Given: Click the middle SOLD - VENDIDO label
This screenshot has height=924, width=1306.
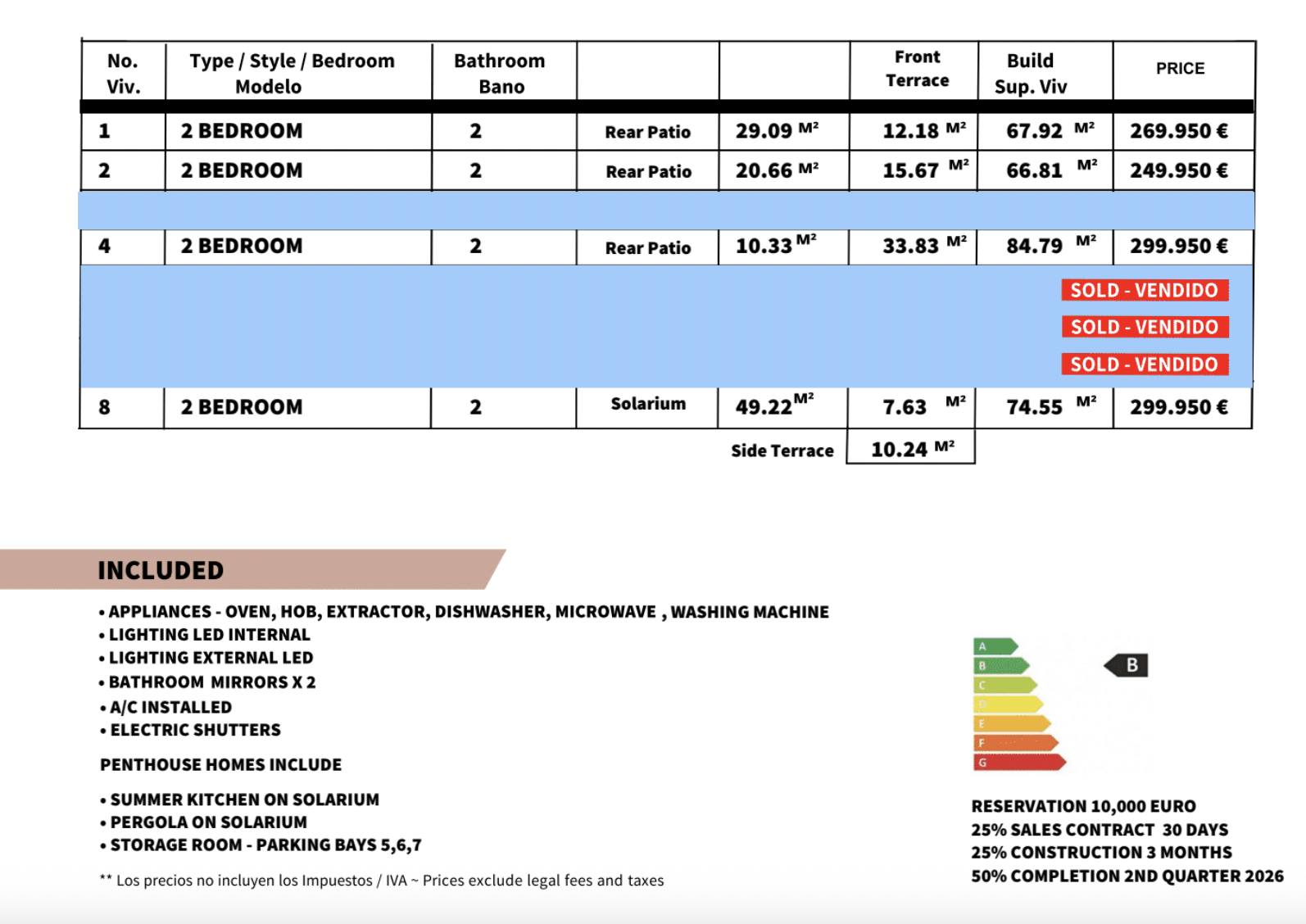Looking at the screenshot, I should [1144, 327].
